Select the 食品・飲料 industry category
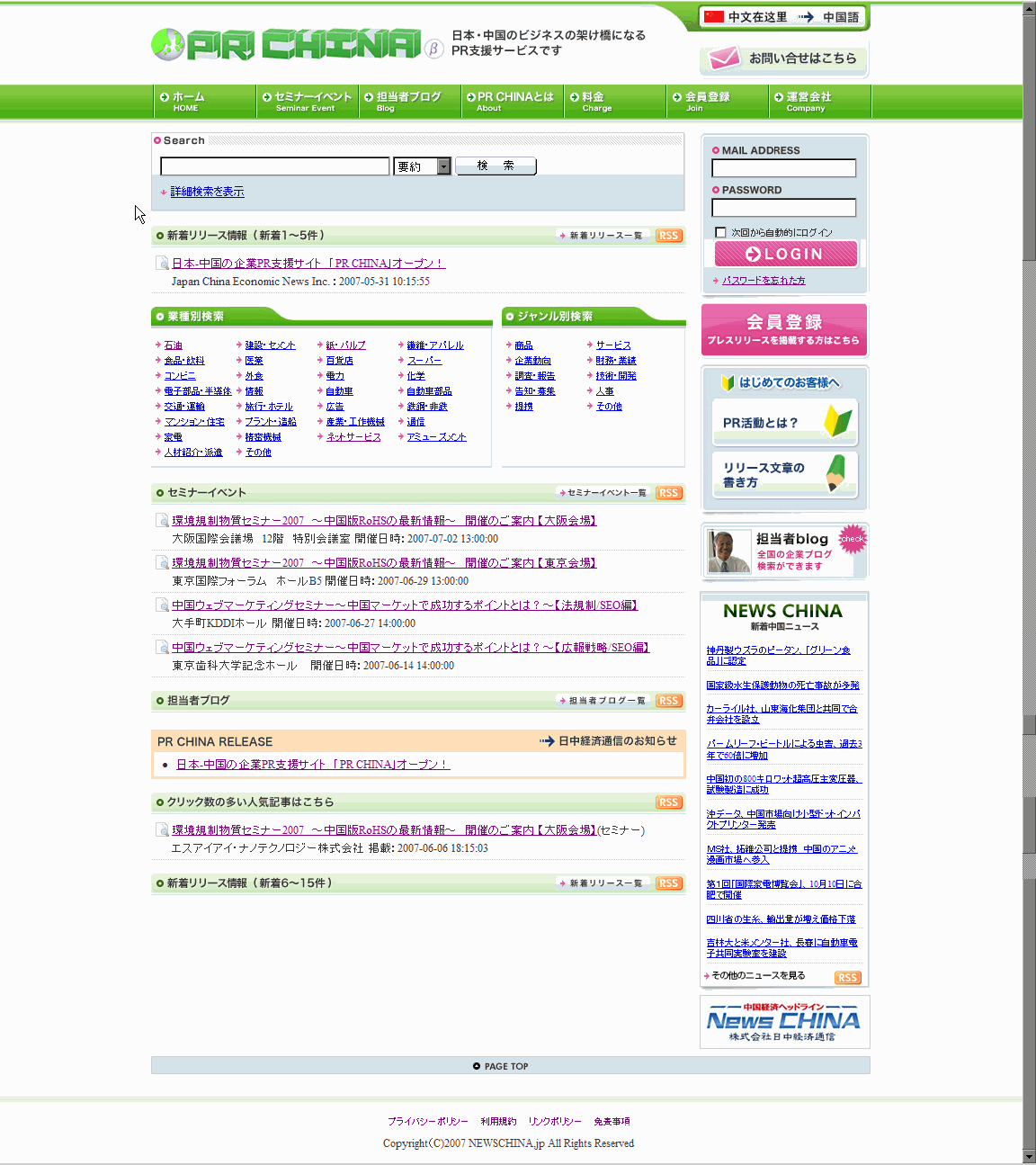This screenshot has height=1165, width=1036. 184,361
